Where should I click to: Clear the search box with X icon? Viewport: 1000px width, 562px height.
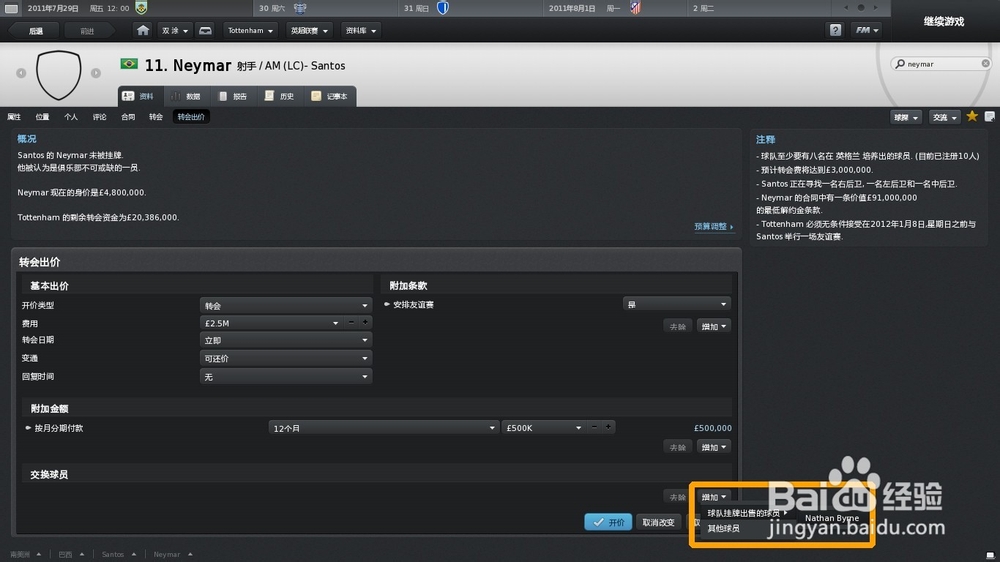tap(985, 63)
